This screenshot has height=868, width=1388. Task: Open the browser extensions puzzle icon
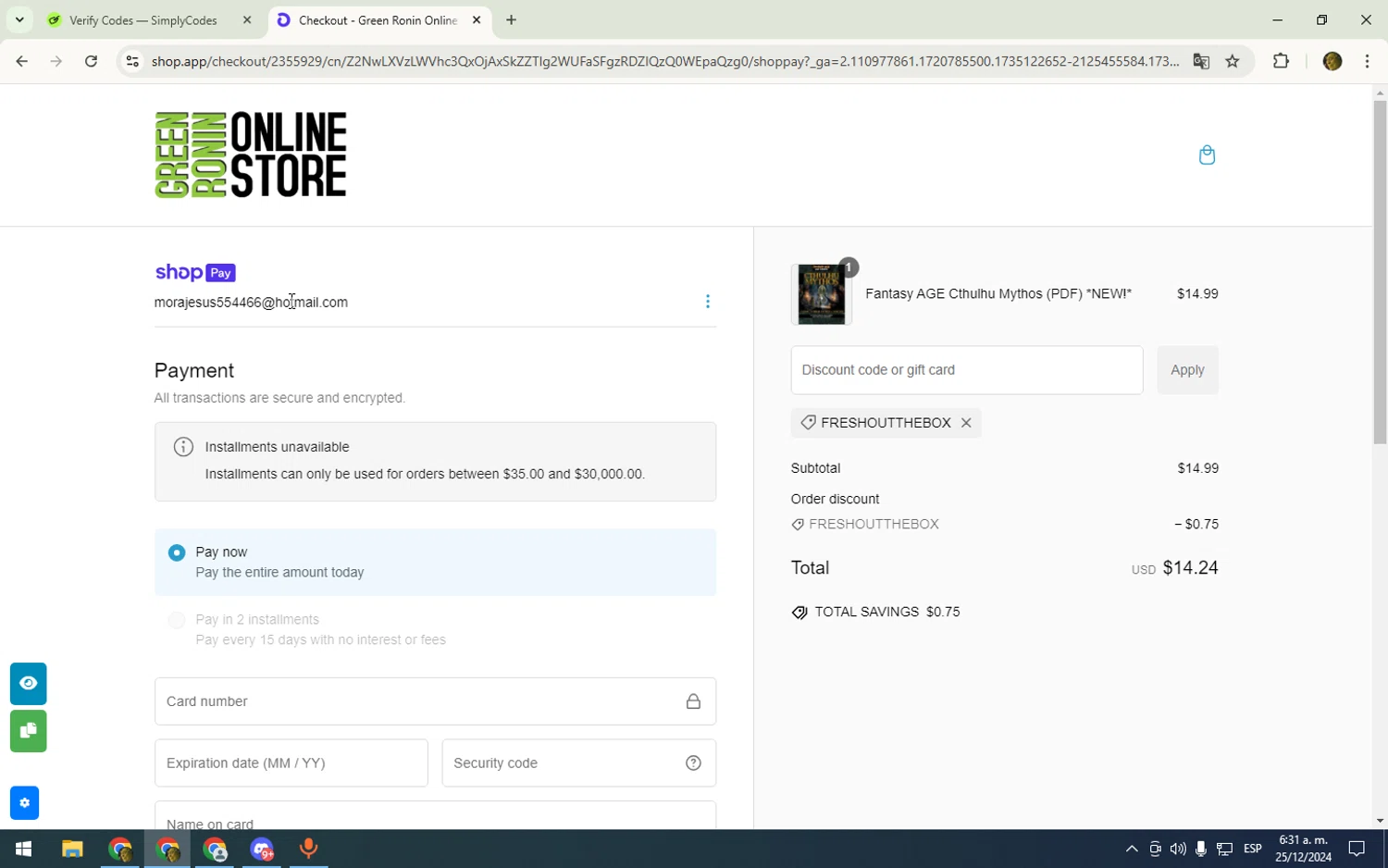pos(1281,61)
